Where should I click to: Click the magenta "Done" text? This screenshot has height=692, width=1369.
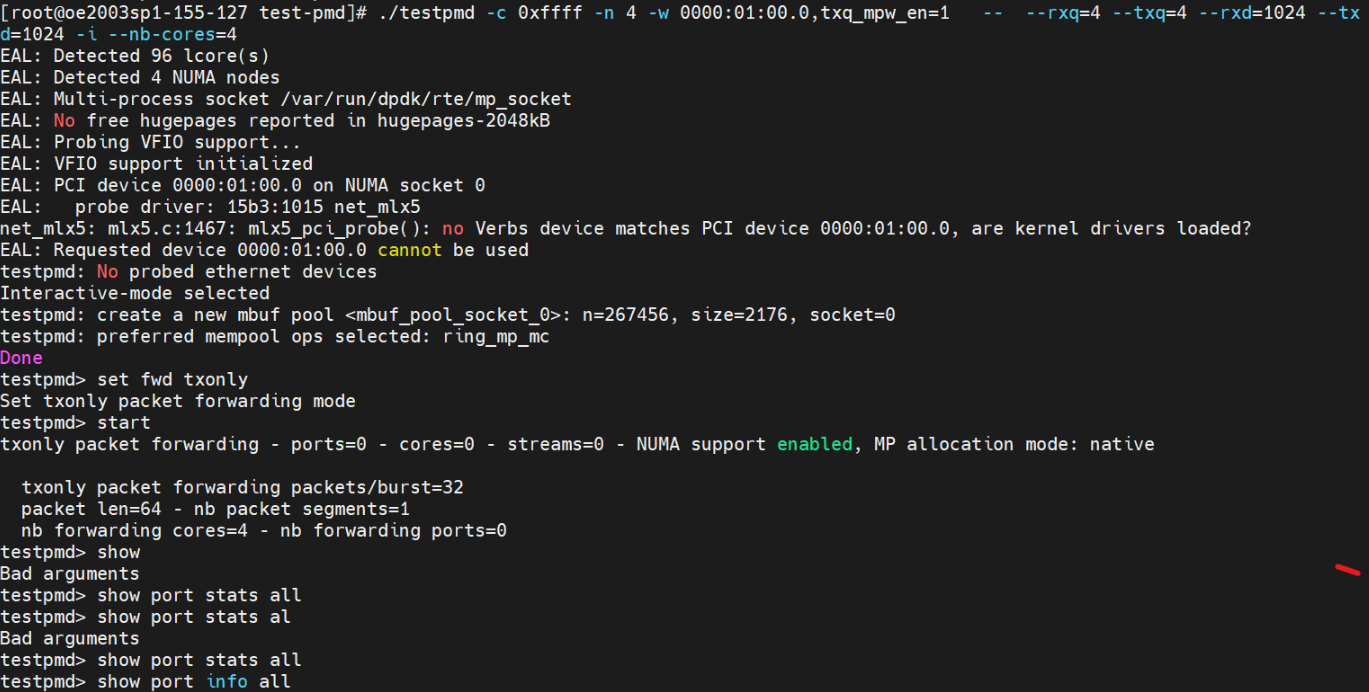pyautogui.click(x=21, y=358)
